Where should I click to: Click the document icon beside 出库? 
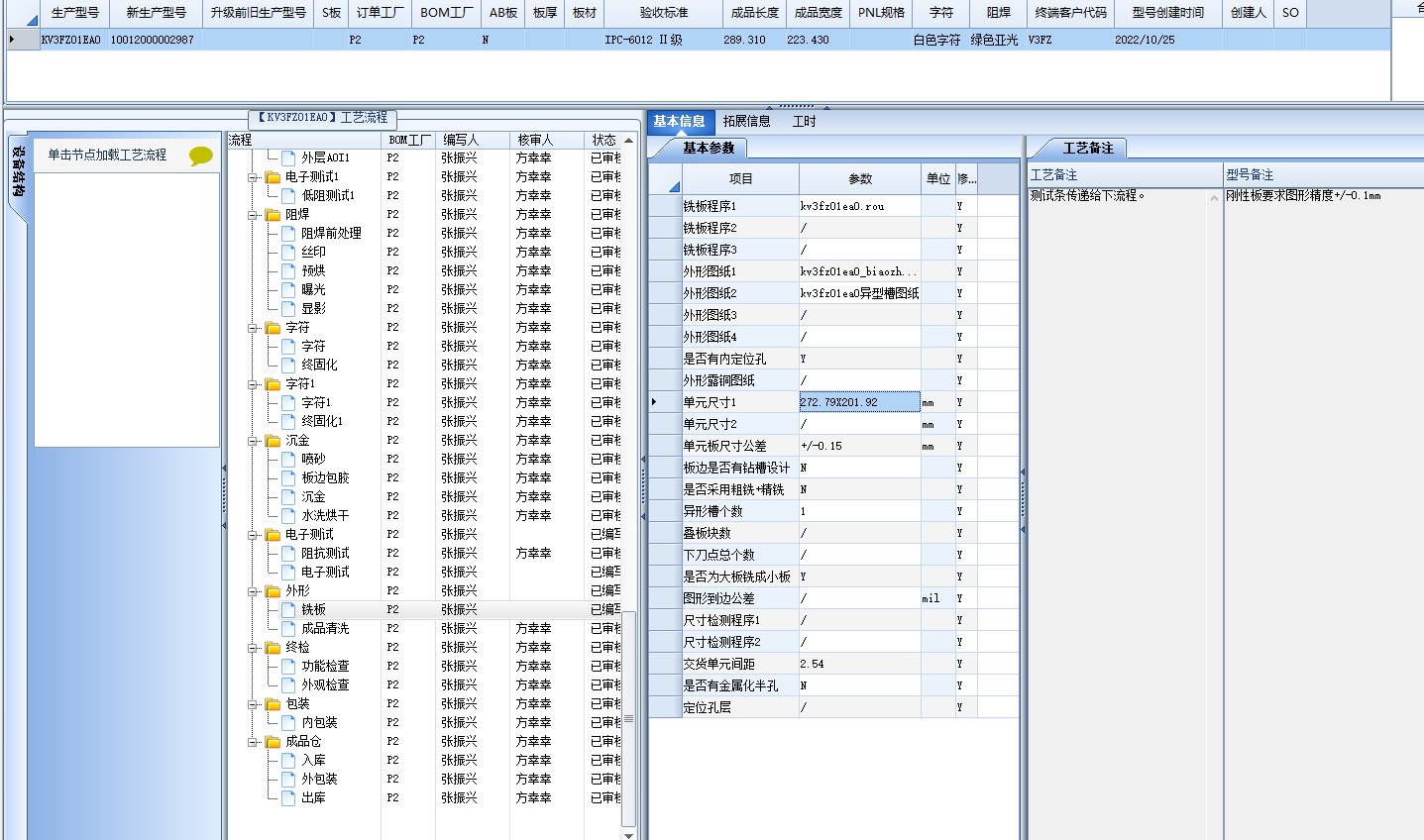[288, 797]
